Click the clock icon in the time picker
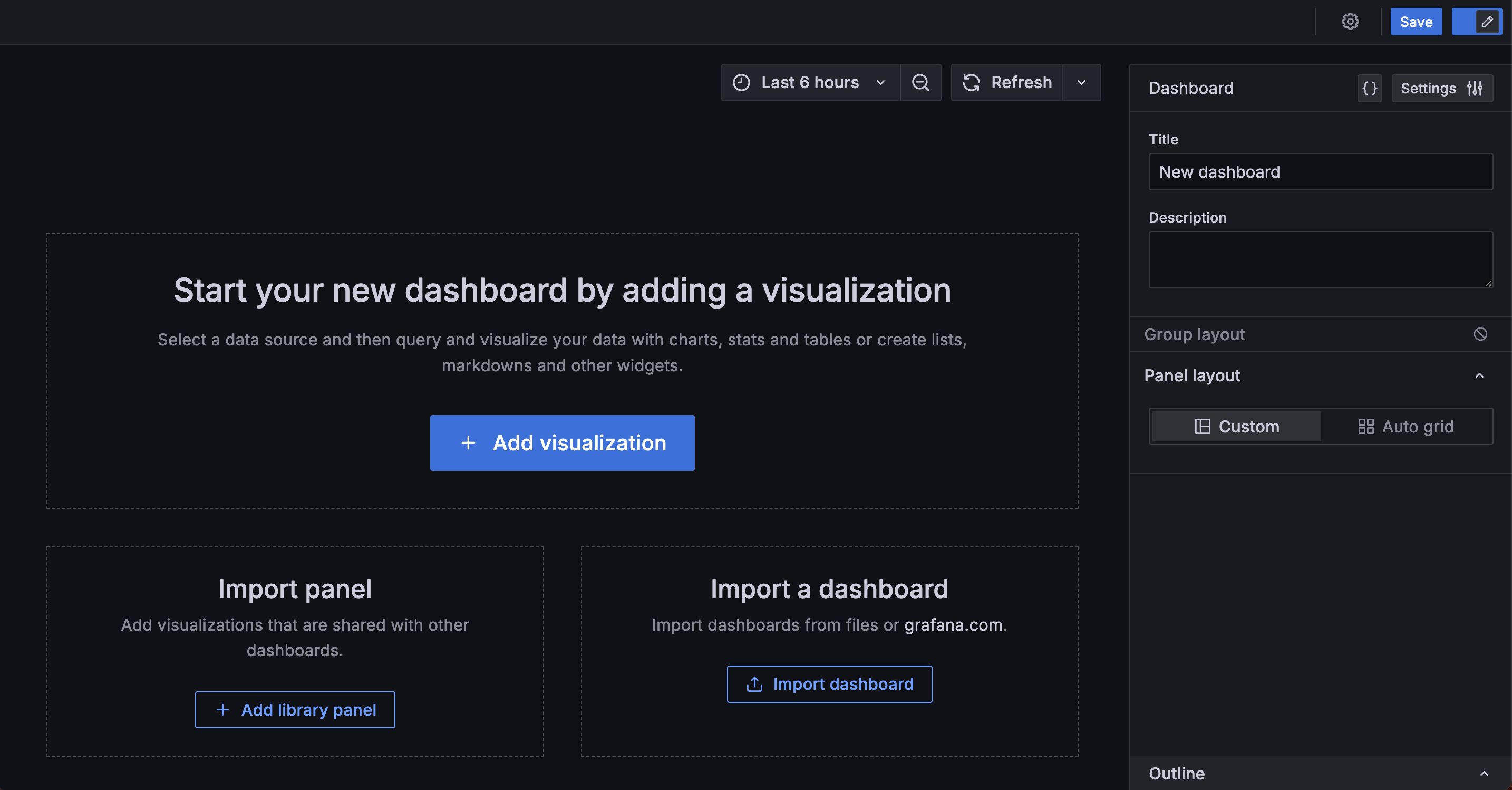Viewport: 1512px width, 790px height. [742, 82]
